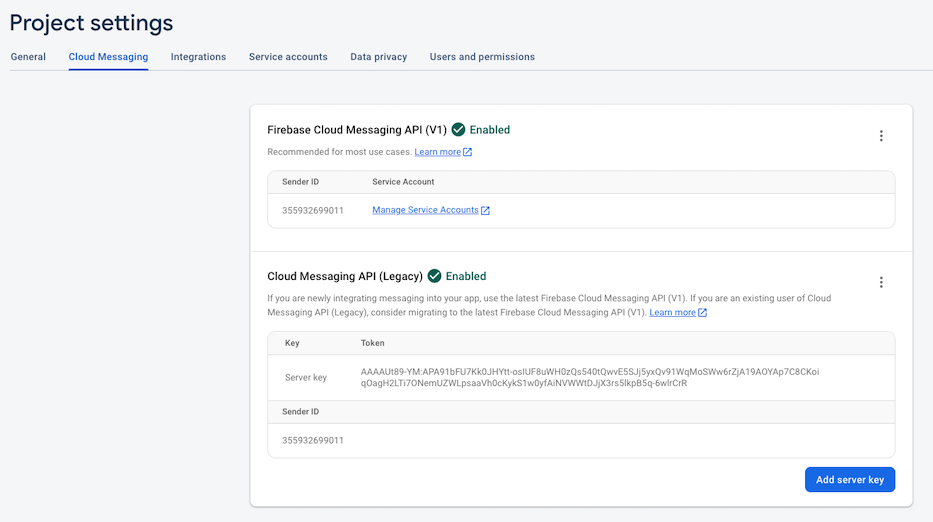Click the Enabled status text for the Legacy API

(x=466, y=276)
